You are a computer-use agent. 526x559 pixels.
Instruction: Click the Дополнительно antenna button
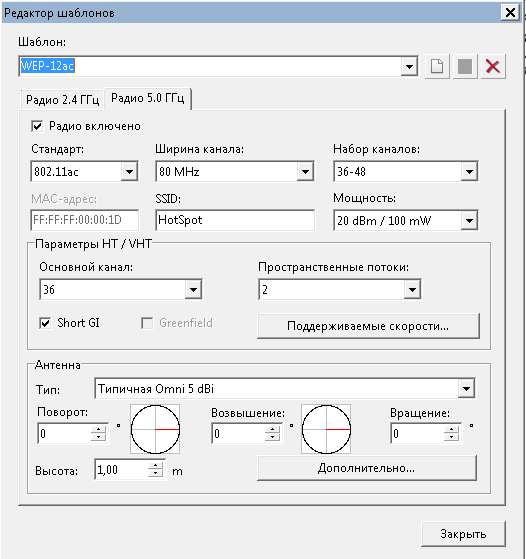367,468
